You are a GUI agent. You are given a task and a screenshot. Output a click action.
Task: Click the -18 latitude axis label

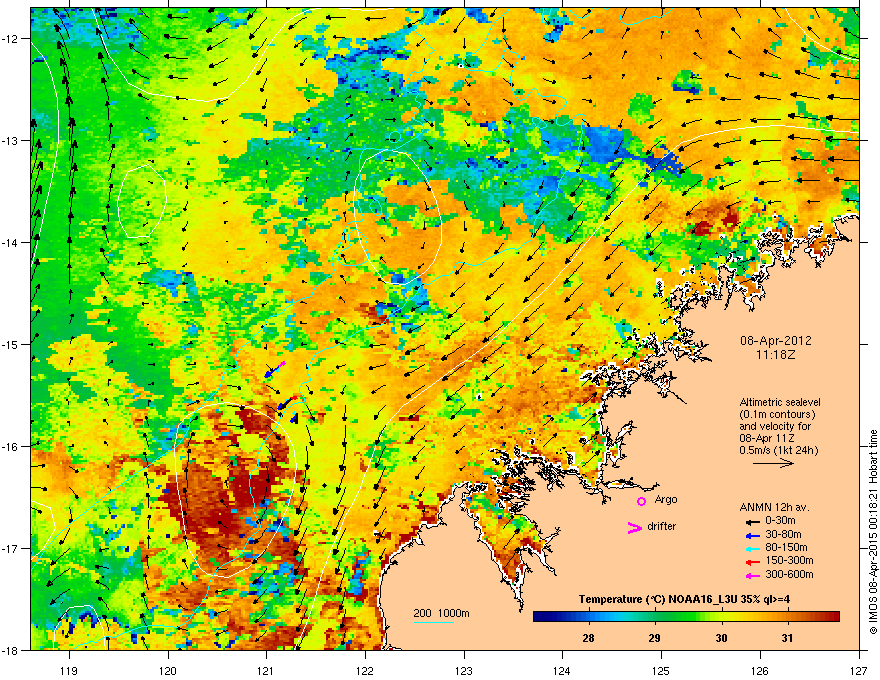[x=11, y=650]
